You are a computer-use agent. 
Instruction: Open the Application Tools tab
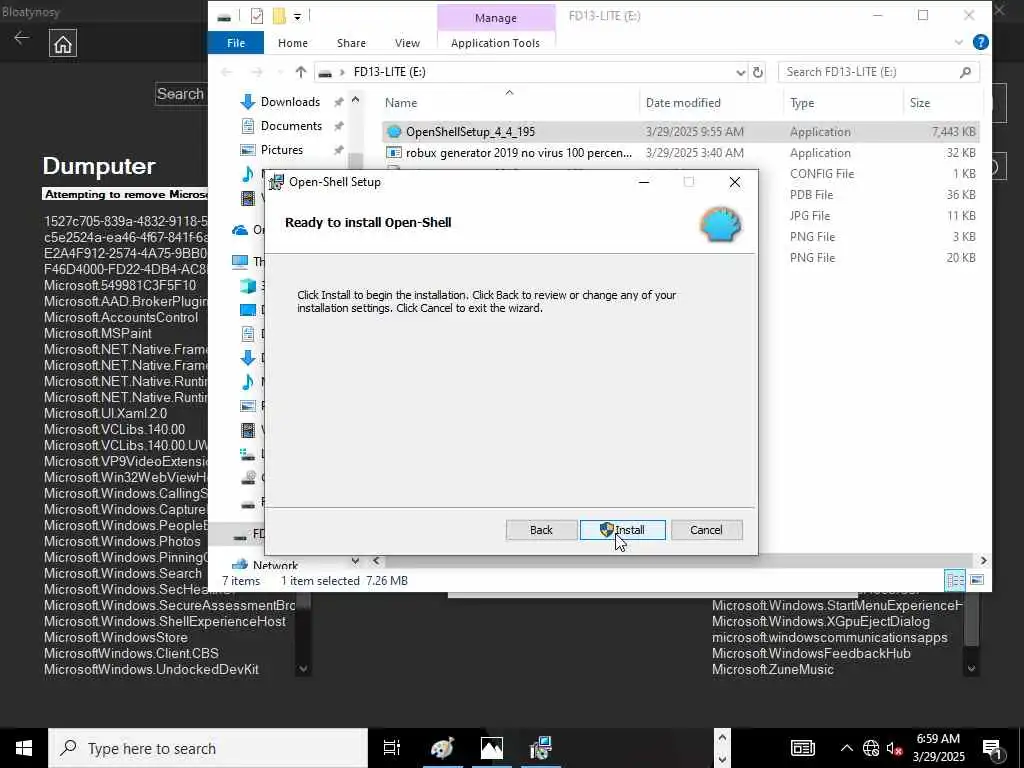[495, 43]
